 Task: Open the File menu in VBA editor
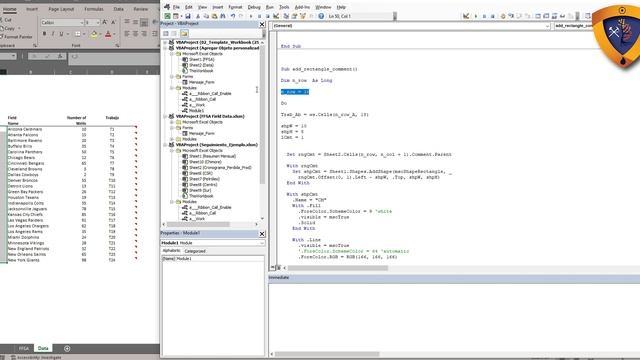coord(176,7)
